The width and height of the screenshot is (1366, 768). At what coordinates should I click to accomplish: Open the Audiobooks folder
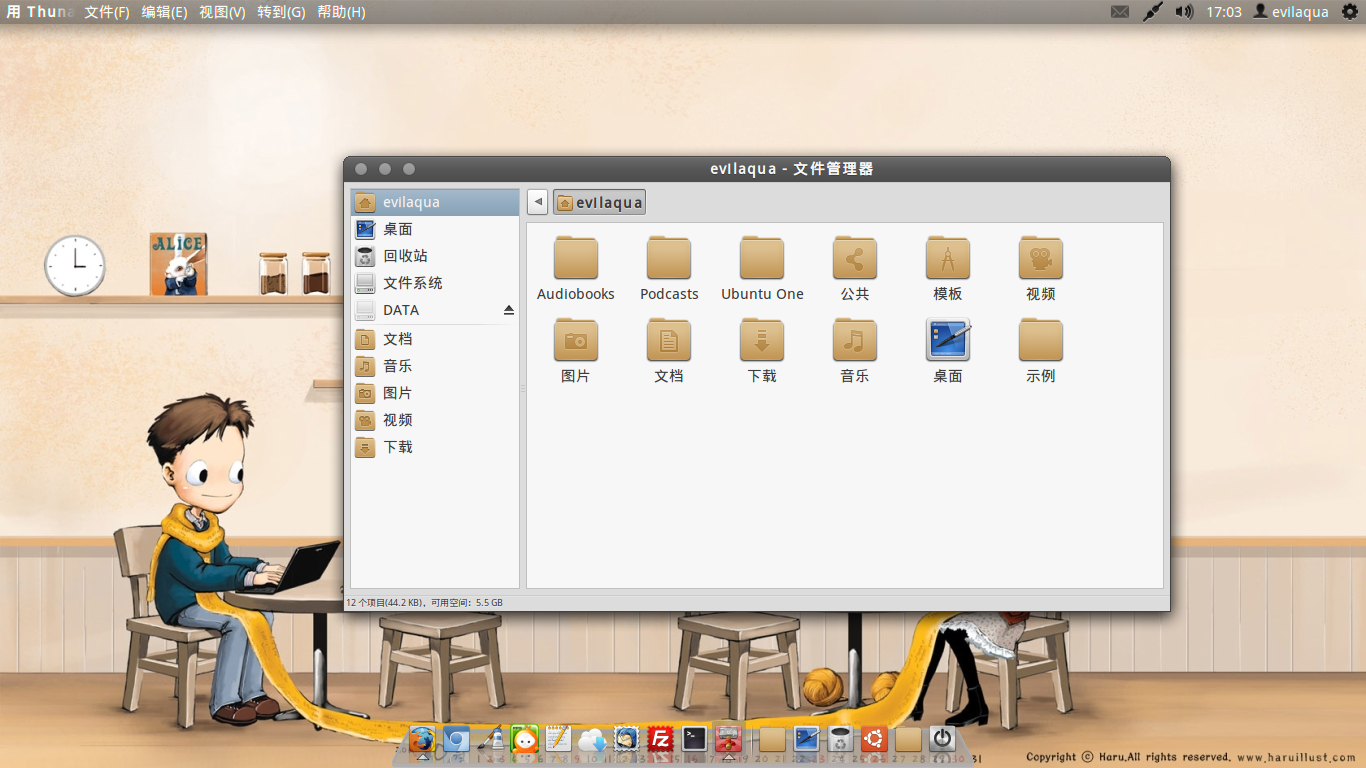click(575, 268)
